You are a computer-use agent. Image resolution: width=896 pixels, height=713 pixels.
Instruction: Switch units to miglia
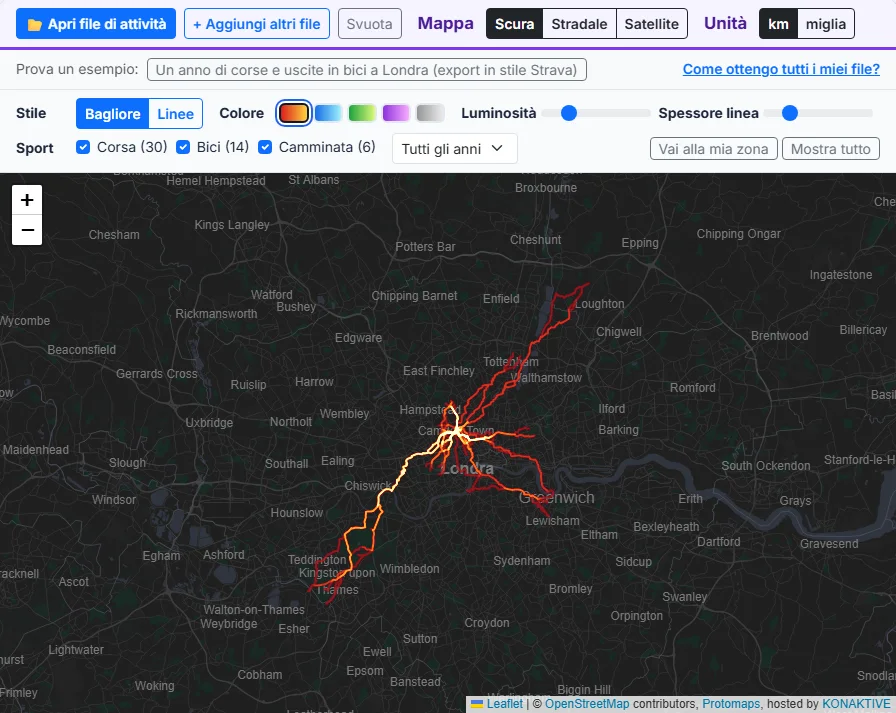coord(826,24)
